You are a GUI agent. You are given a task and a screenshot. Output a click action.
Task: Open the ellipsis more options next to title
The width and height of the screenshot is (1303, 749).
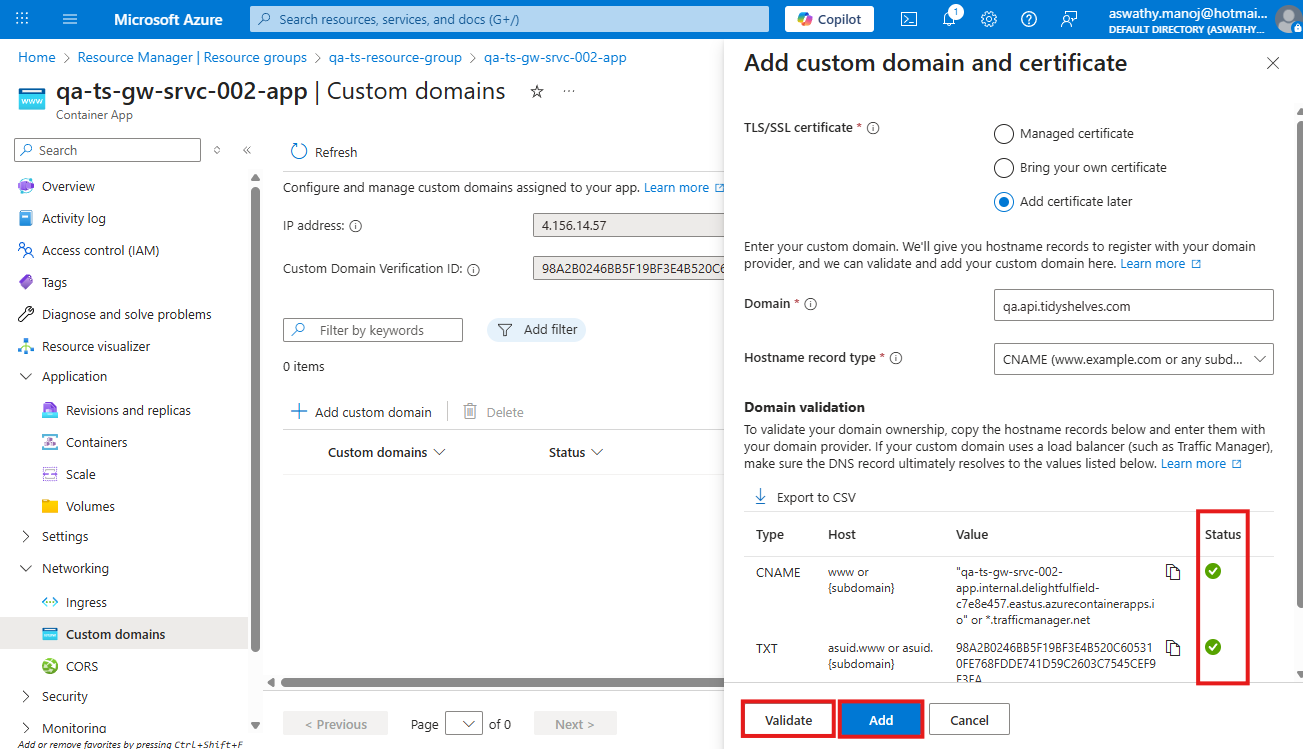coord(569,91)
